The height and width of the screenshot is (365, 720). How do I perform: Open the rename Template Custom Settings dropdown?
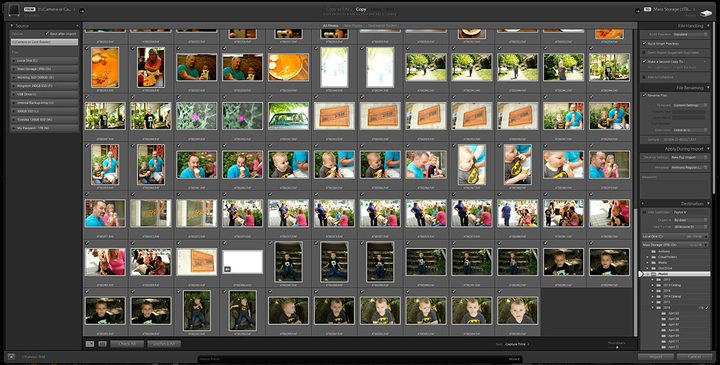(691, 105)
